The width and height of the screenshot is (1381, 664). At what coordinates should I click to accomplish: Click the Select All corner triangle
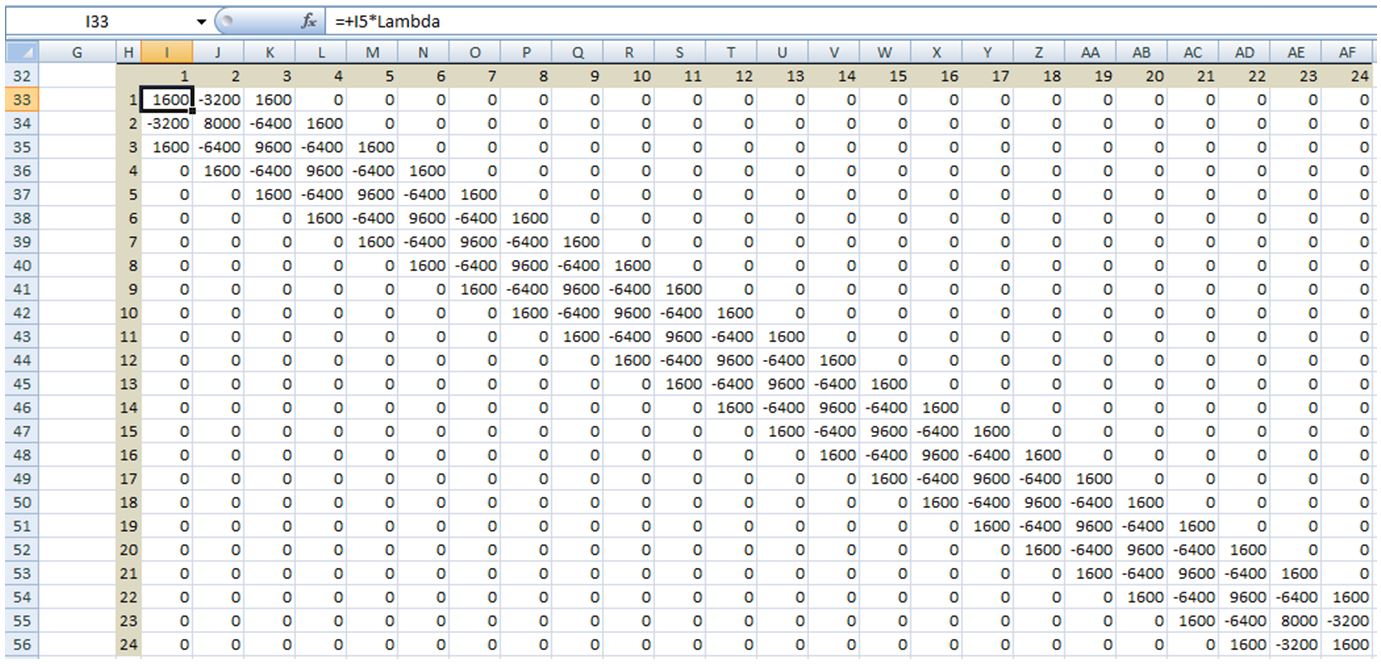21,52
